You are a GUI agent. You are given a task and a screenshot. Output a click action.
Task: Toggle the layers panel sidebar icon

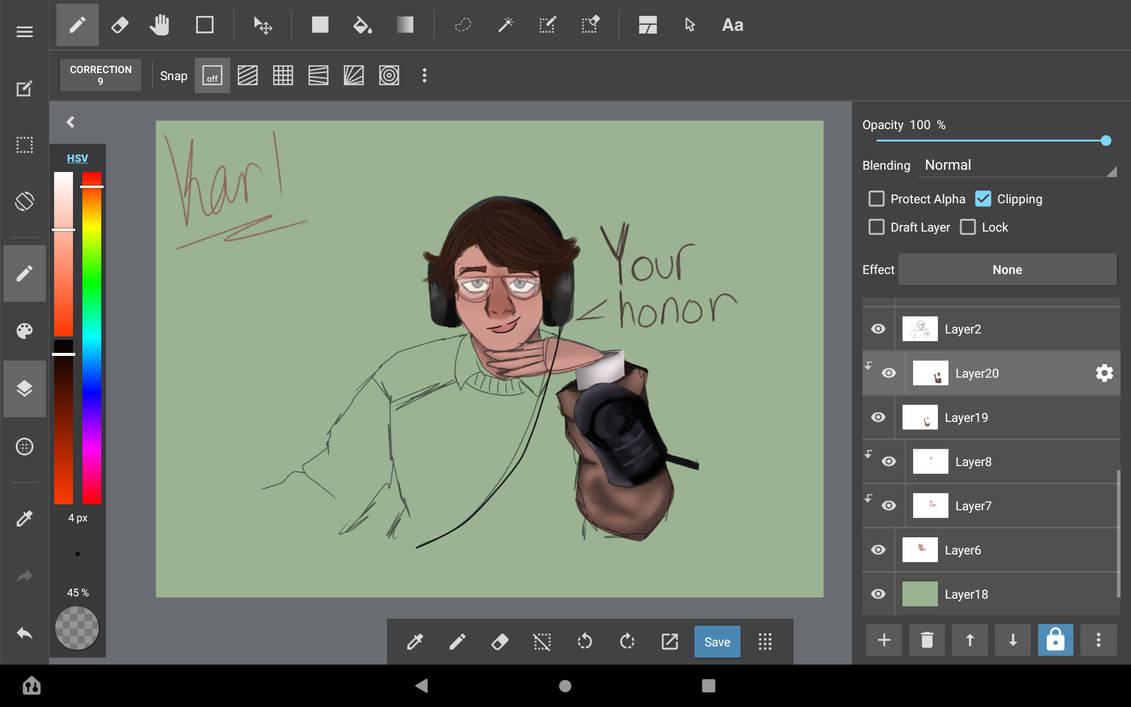point(25,388)
